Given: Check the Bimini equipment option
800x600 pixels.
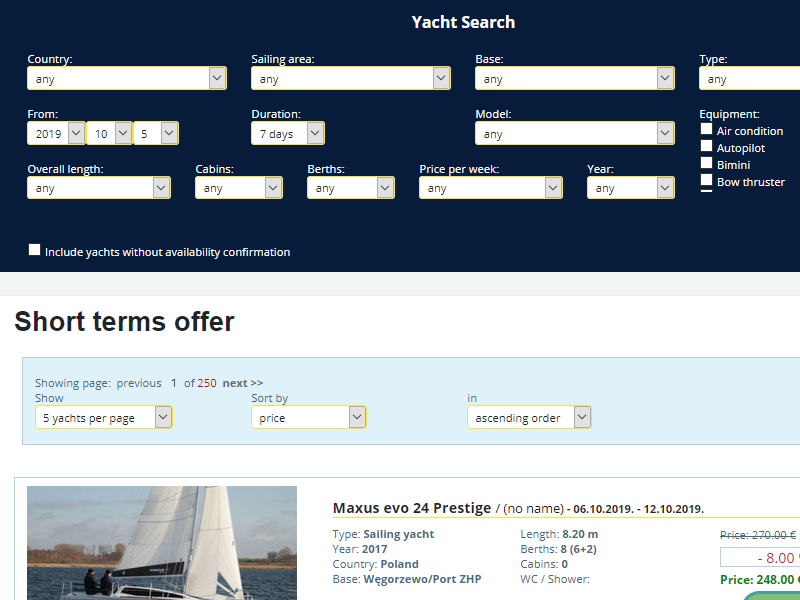Looking at the screenshot, I should pyautogui.click(x=707, y=164).
